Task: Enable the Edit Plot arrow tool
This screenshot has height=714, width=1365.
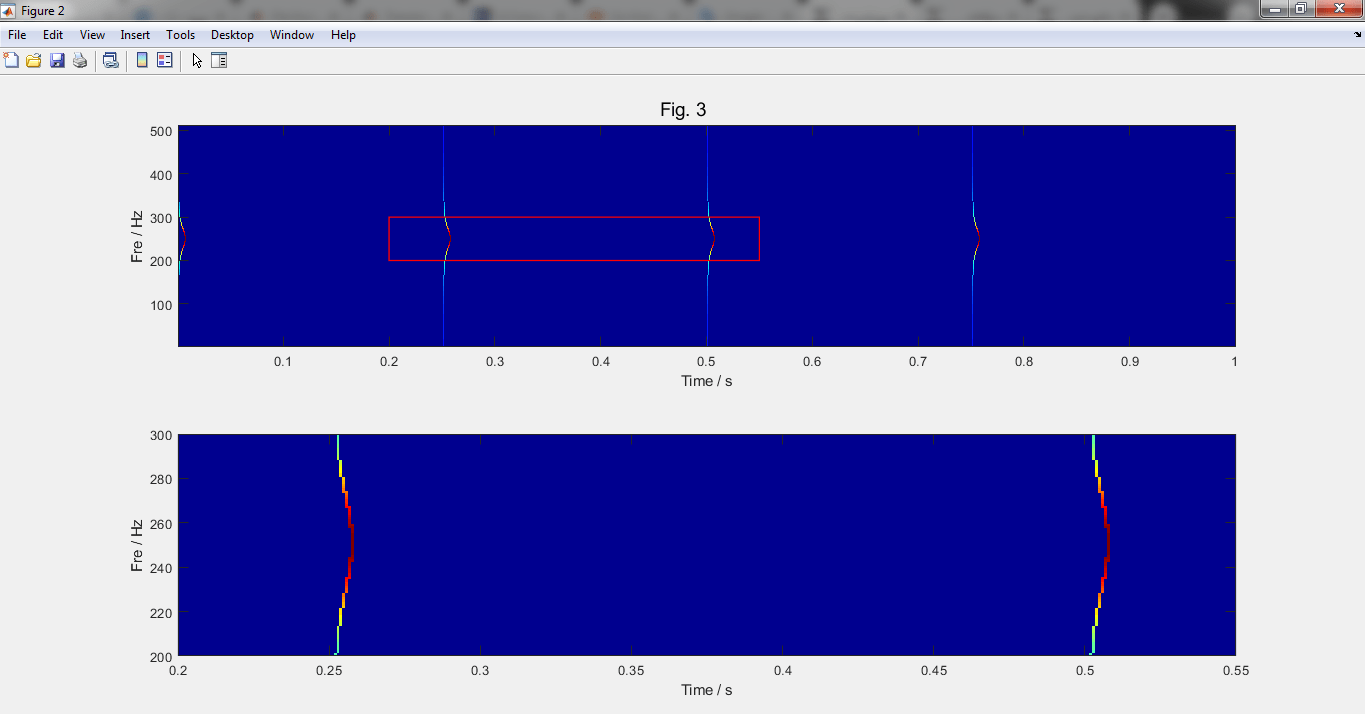Action: pos(197,60)
